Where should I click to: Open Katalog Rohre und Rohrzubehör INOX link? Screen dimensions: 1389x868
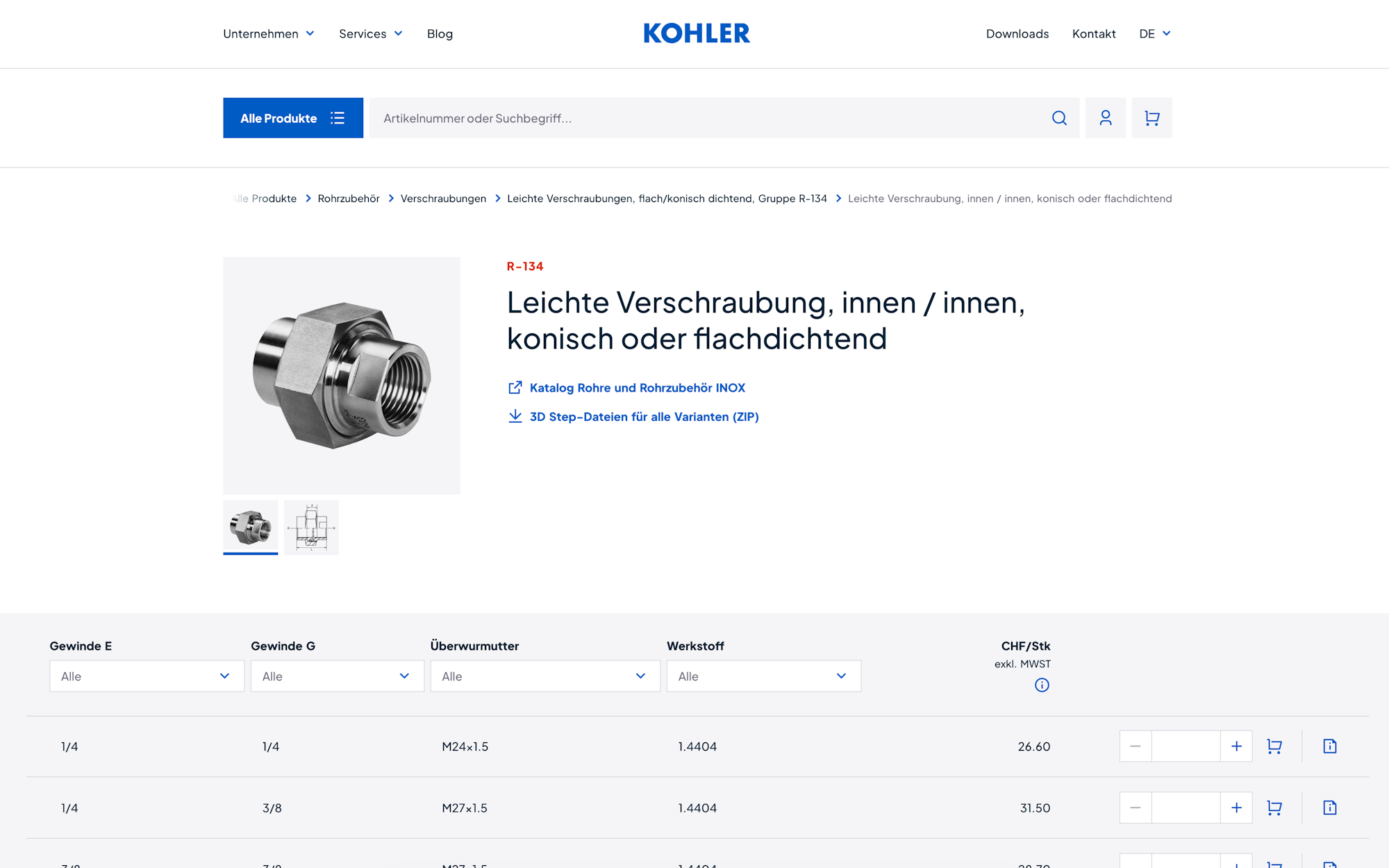click(638, 387)
